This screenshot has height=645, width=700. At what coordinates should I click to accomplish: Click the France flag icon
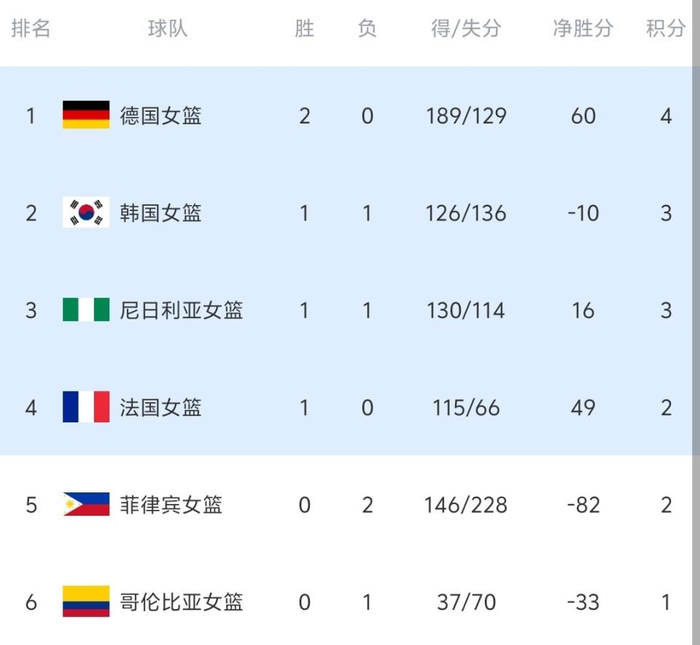point(86,407)
